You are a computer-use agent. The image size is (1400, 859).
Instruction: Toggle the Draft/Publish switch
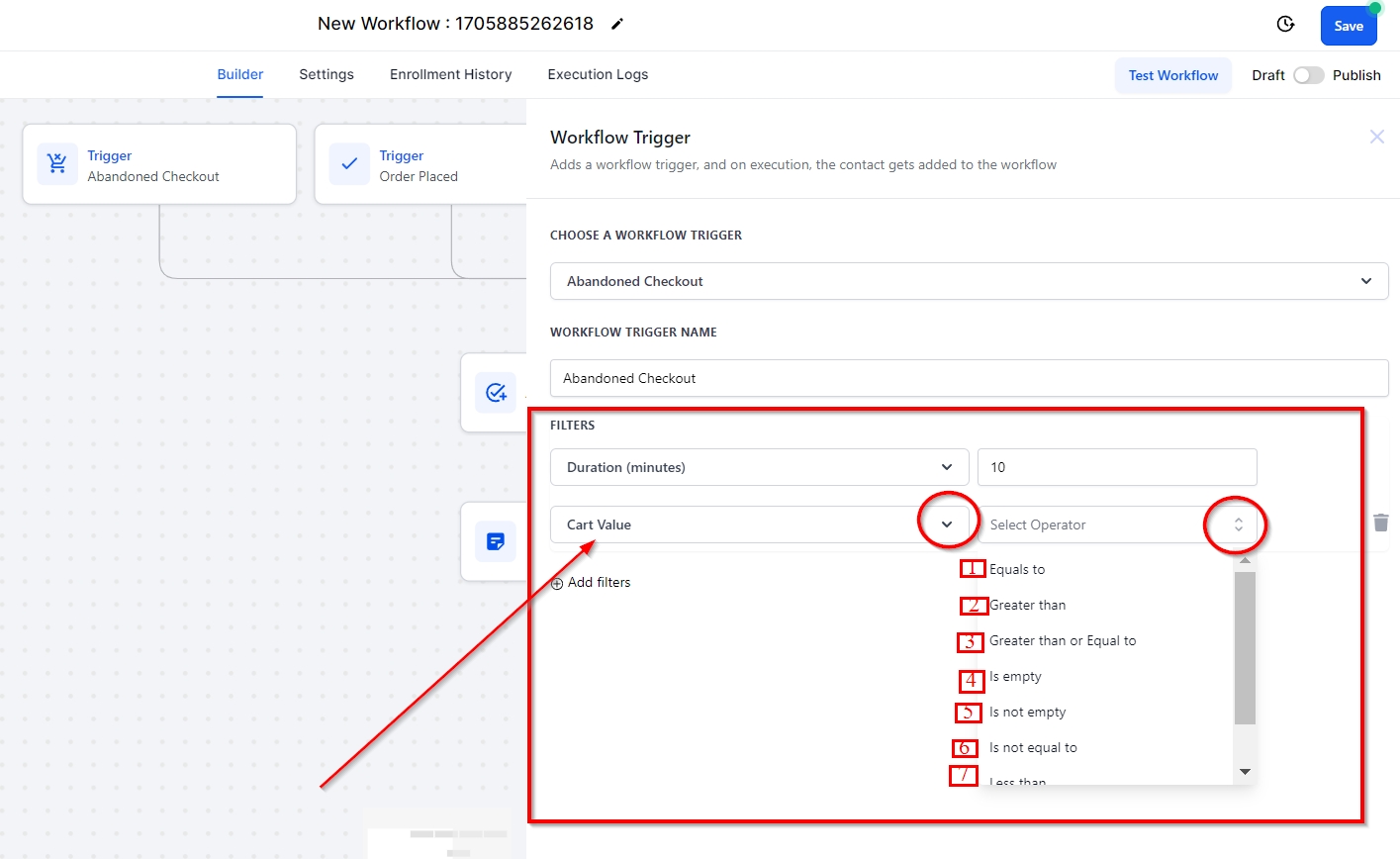click(1308, 75)
